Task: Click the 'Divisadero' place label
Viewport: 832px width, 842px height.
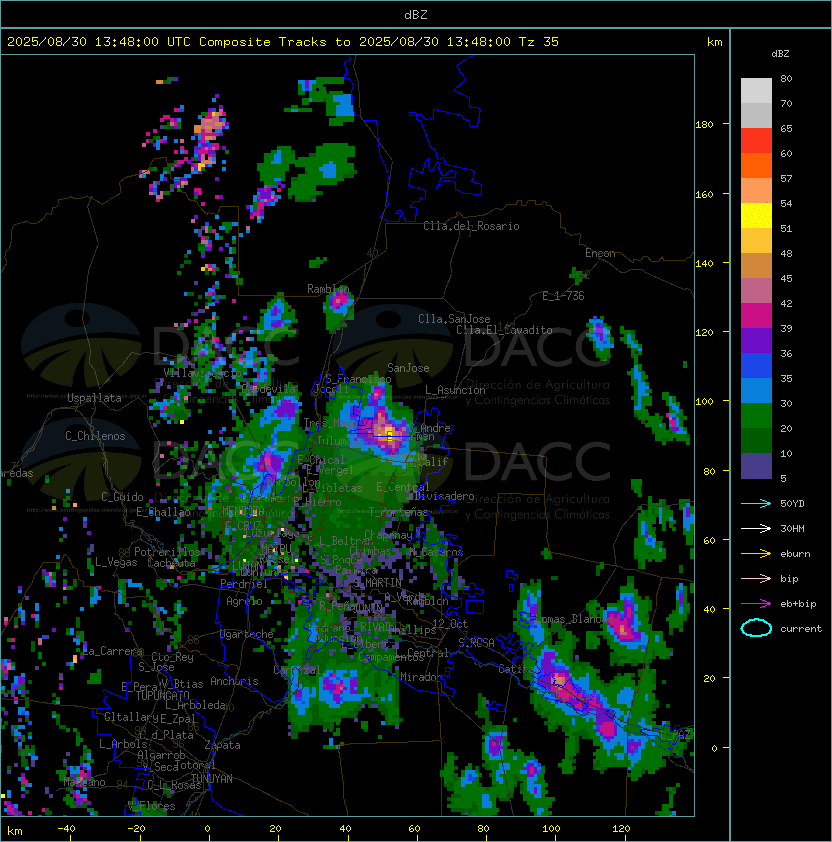Action: click(444, 496)
